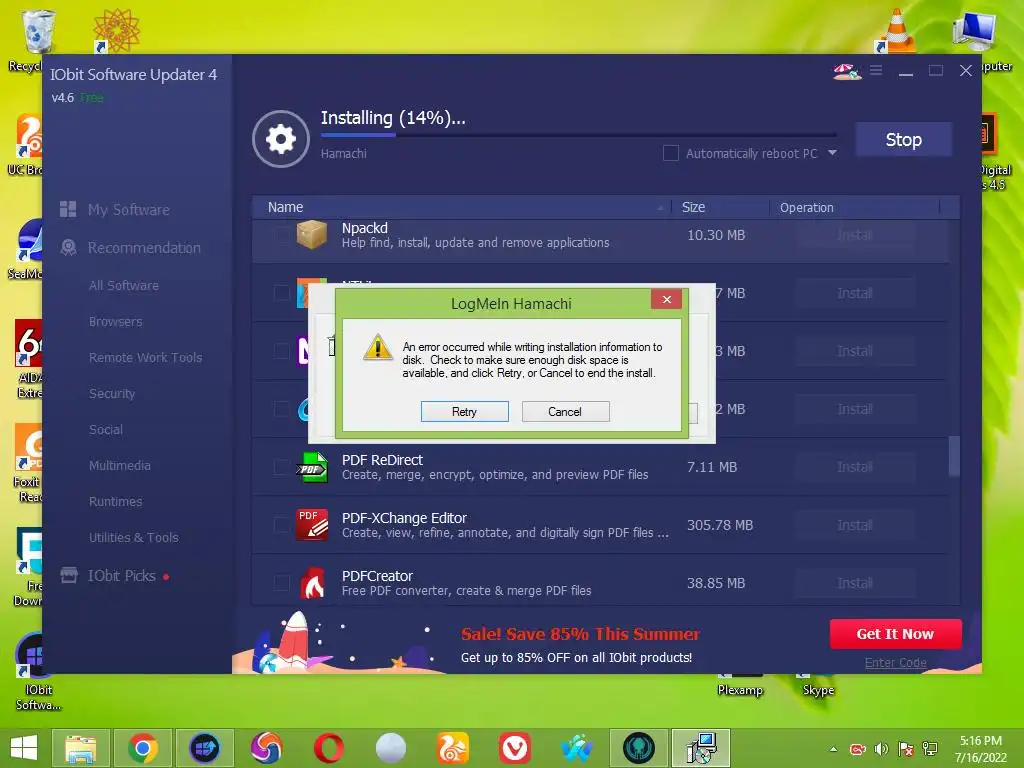Select Social category
This screenshot has height=768, width=1024.
point(106,429)
